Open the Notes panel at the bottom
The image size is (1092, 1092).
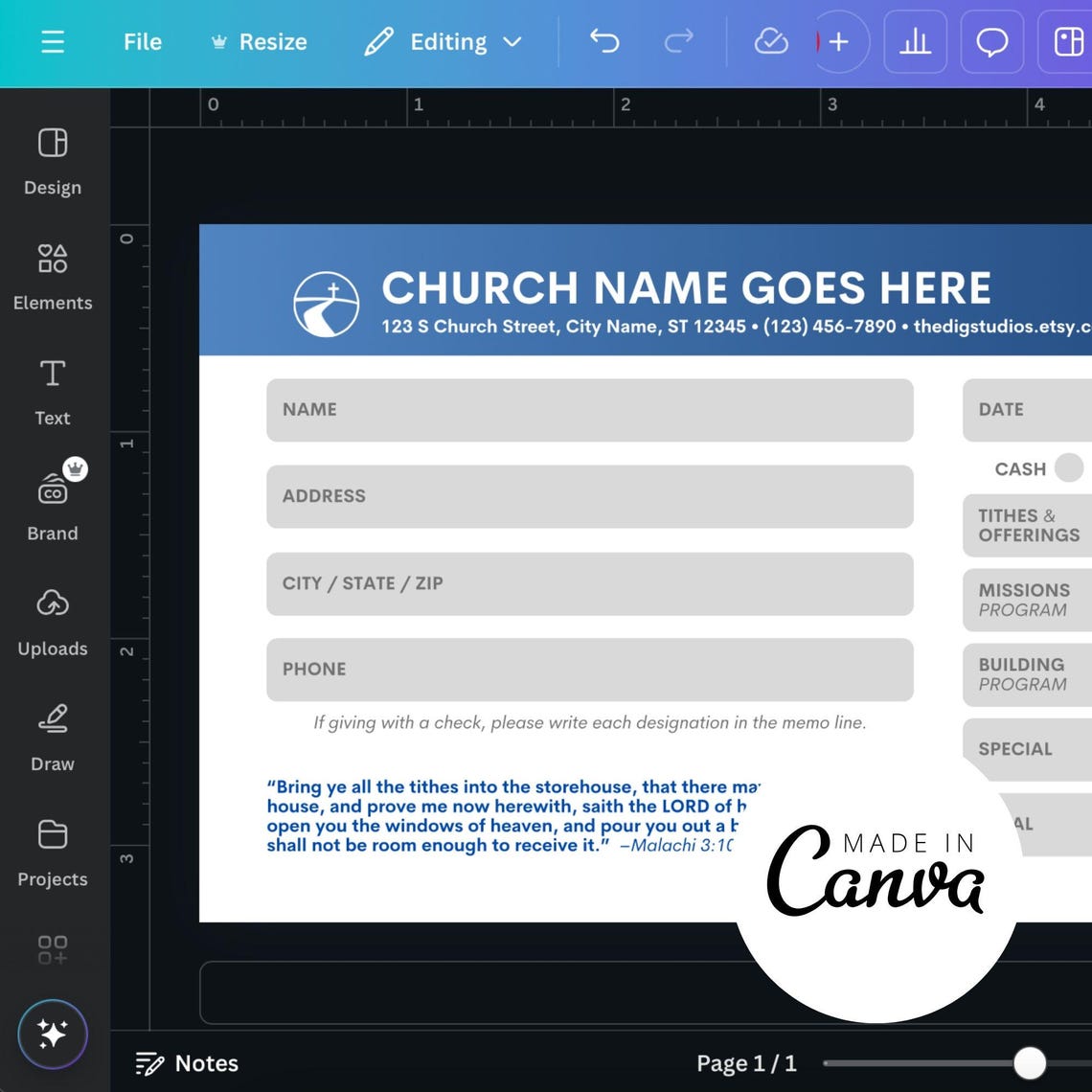pos(188,1063)
